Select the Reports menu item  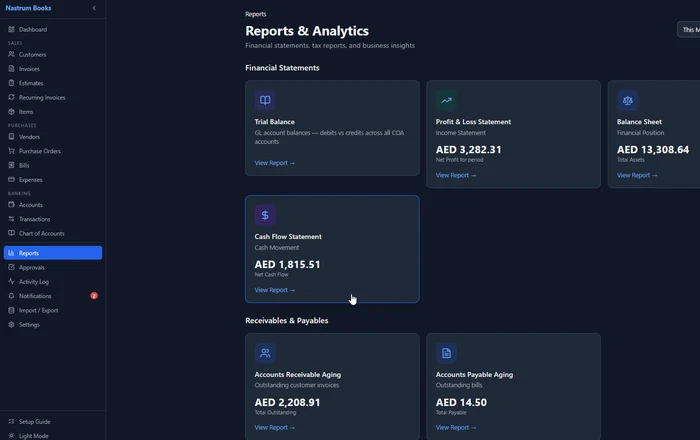coord(53,253)
